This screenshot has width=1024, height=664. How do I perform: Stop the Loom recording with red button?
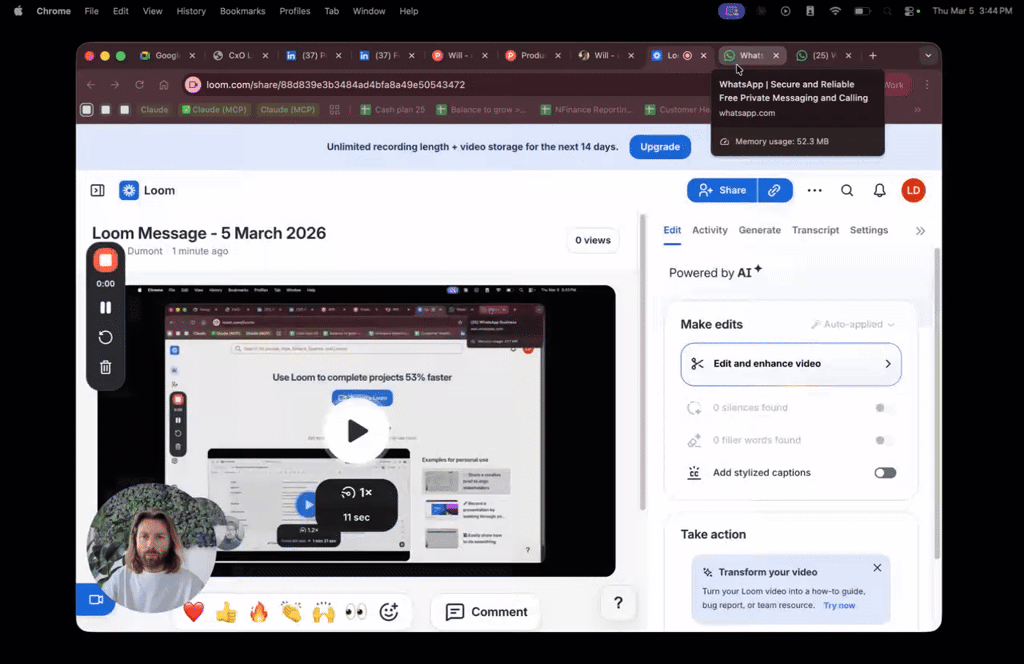[x=105, y=261]
